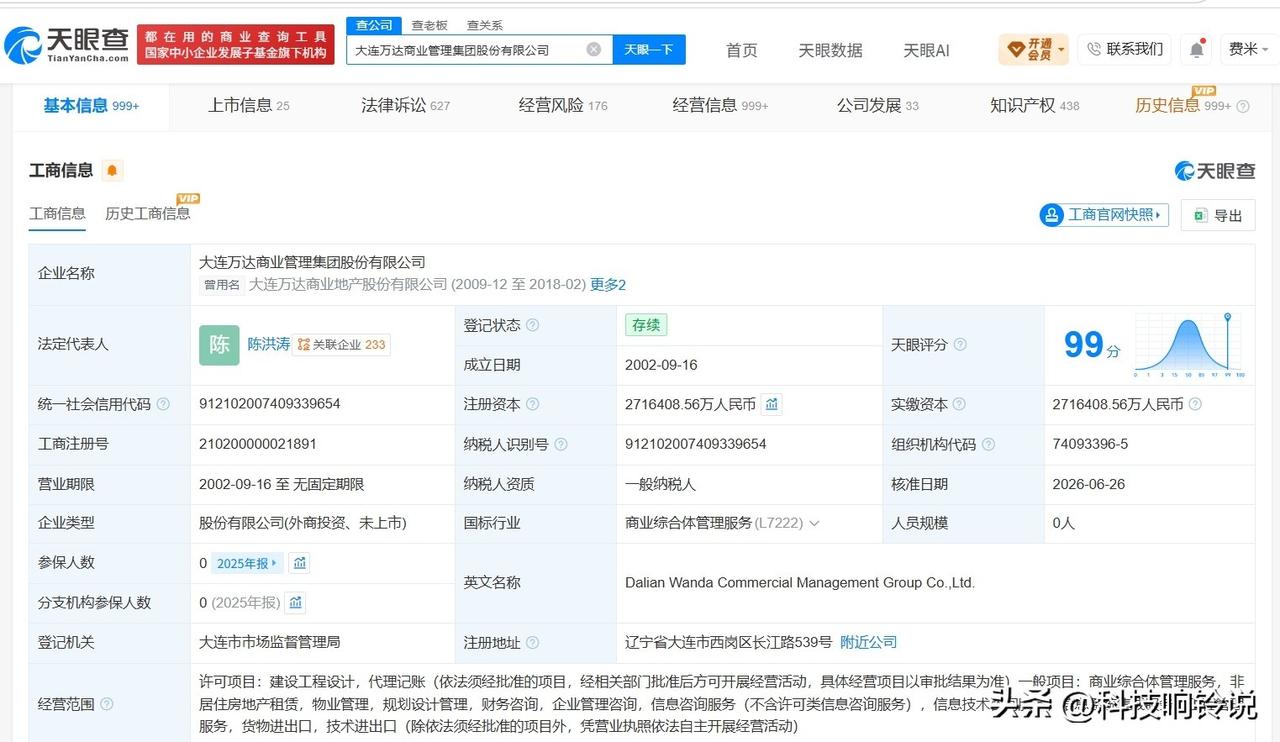Expand the 国标行业 category chevron
Image resolution: width=1280 pixels, height=742 pixels.
pos(814,523)
